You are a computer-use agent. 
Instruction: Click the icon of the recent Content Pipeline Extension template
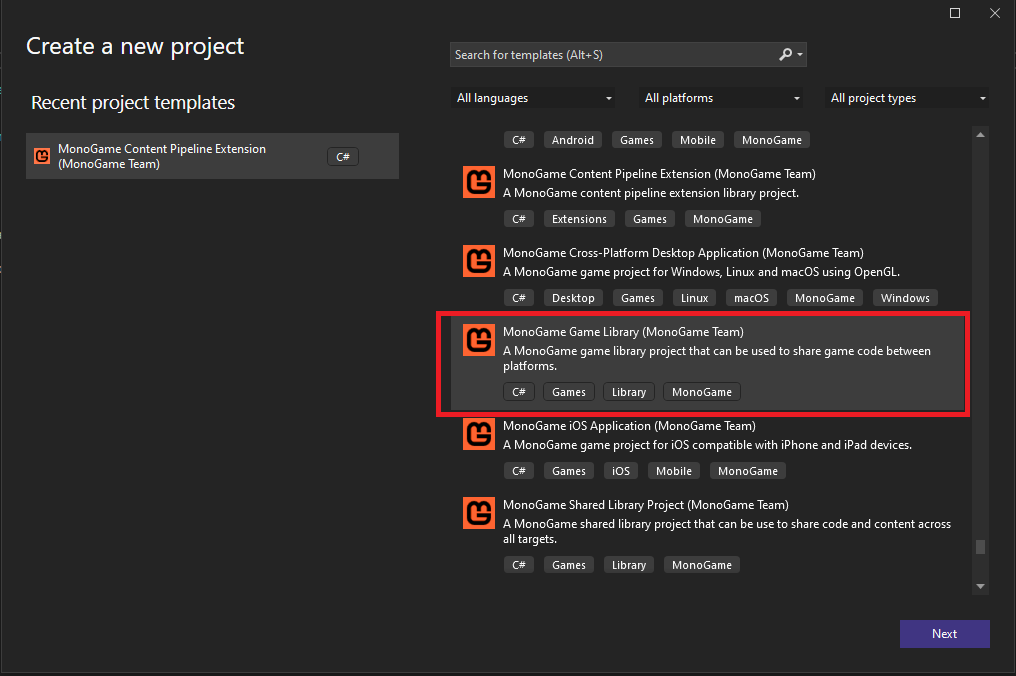[42, 156]
